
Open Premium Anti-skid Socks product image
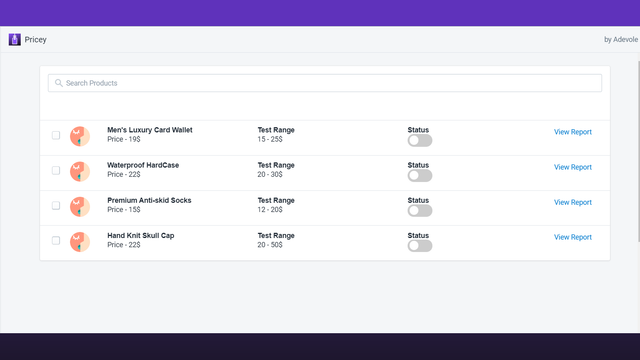click(80, 207)
